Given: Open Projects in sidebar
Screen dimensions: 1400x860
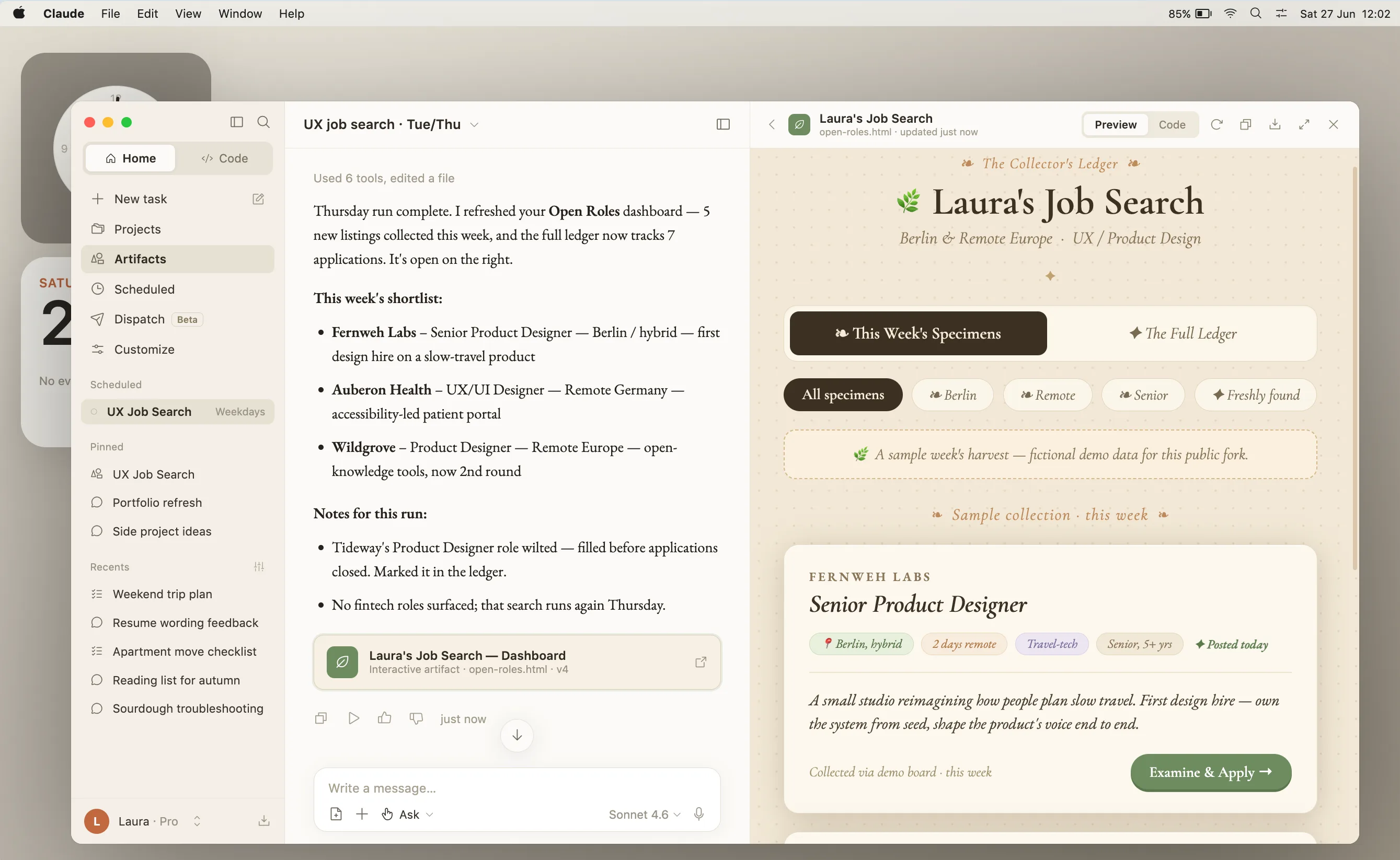Looking at the screenshot, I should [178, 229].
